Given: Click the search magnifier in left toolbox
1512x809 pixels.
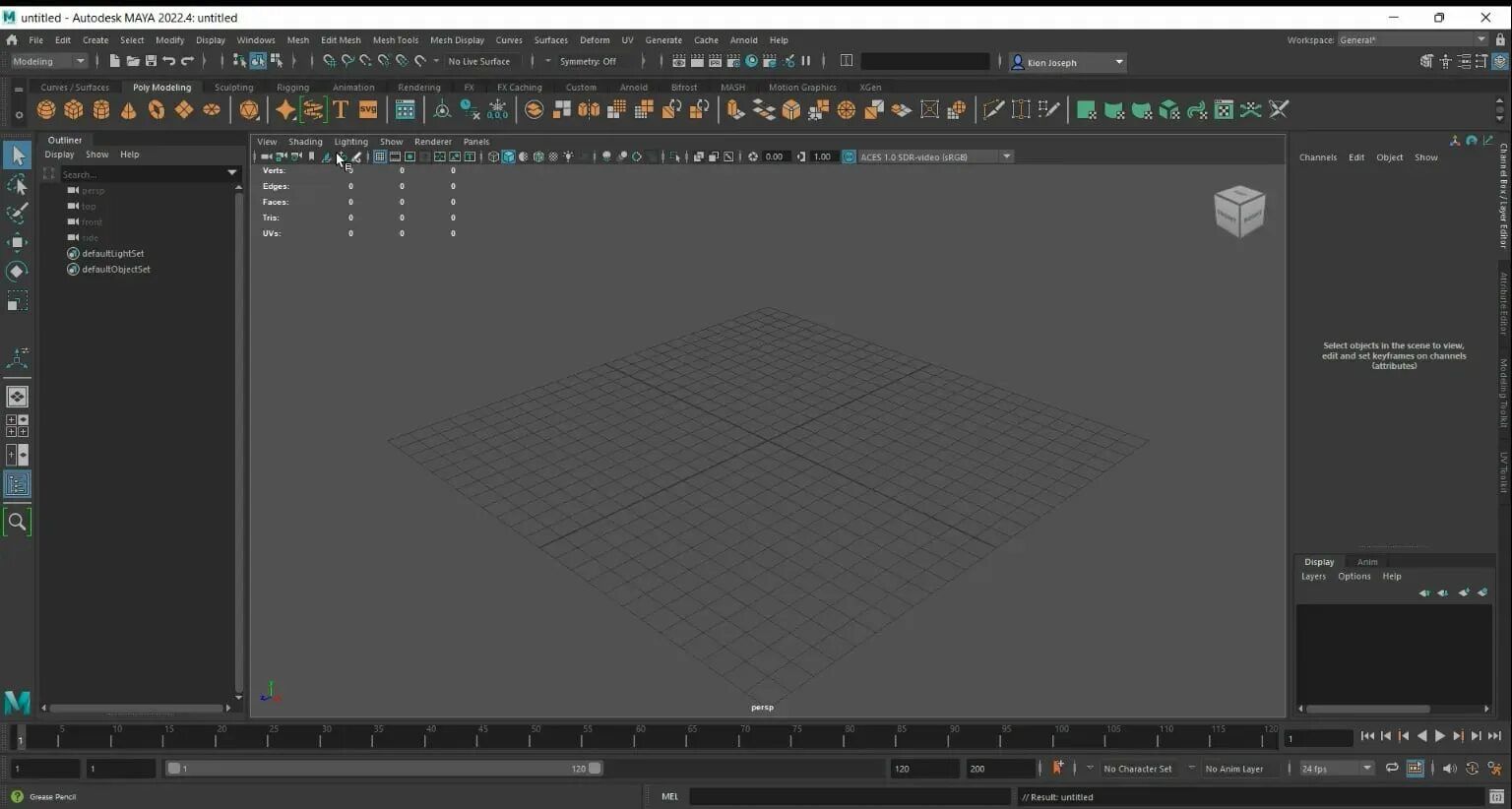Looking at the screenshot, I should pyautogui.click(x=17, y=522).
